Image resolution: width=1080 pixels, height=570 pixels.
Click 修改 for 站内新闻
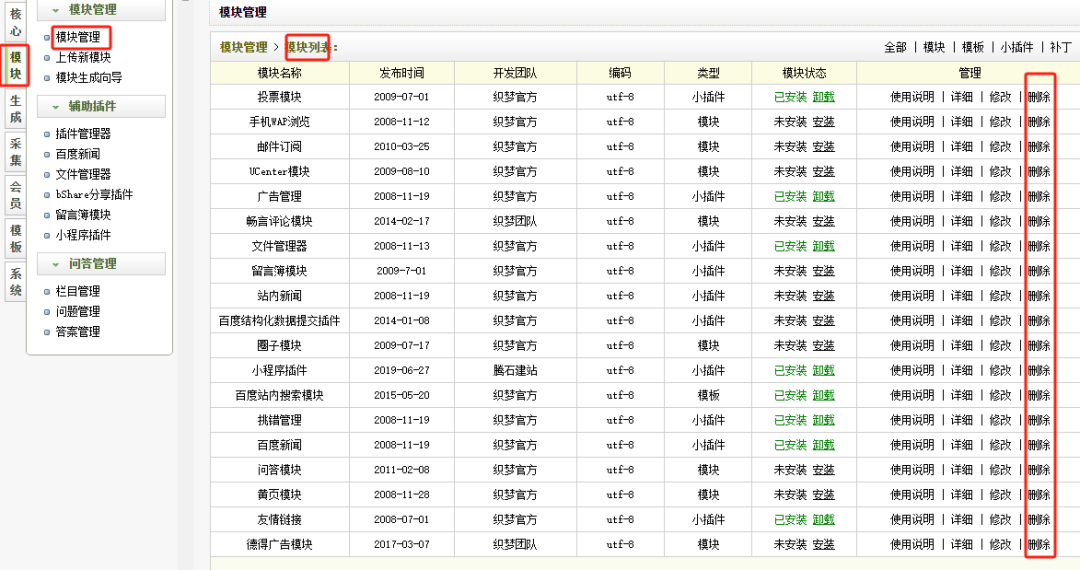(x=1001, y=296)
